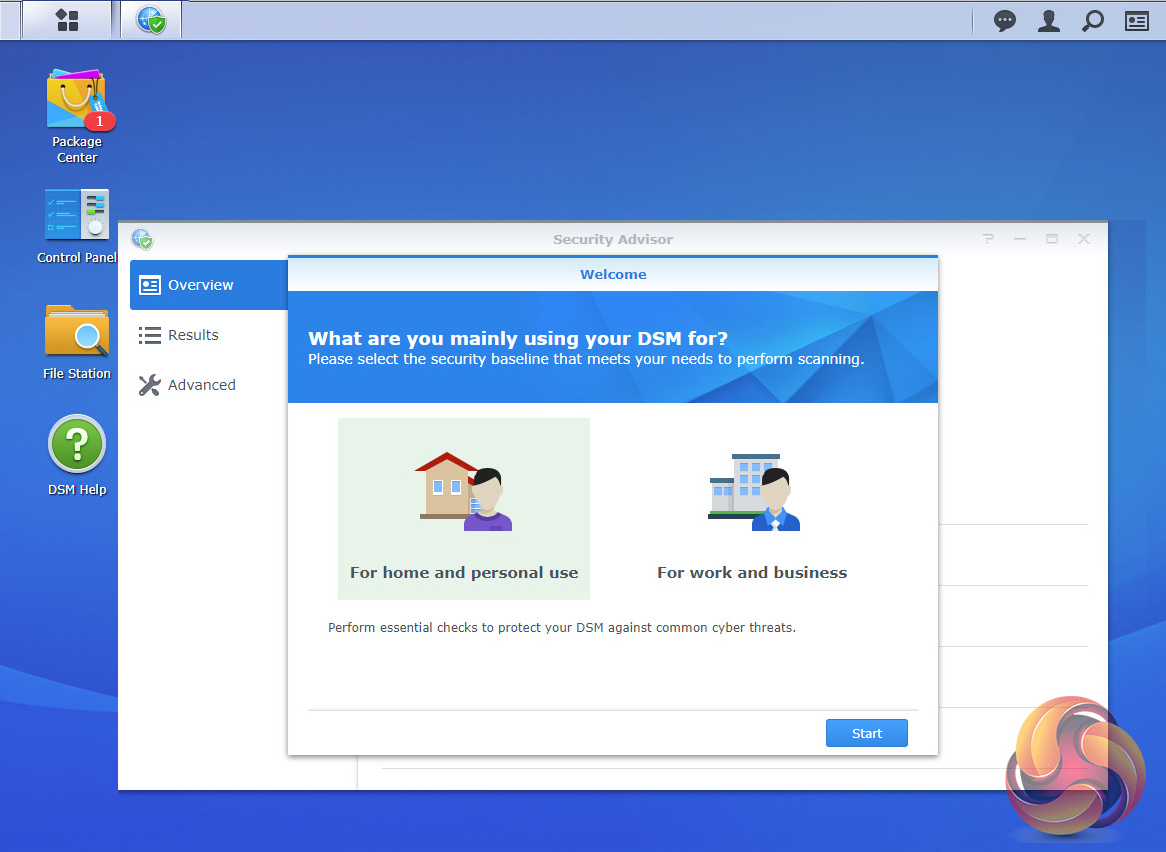Open the Advanced sidebar section

(209, 385)
